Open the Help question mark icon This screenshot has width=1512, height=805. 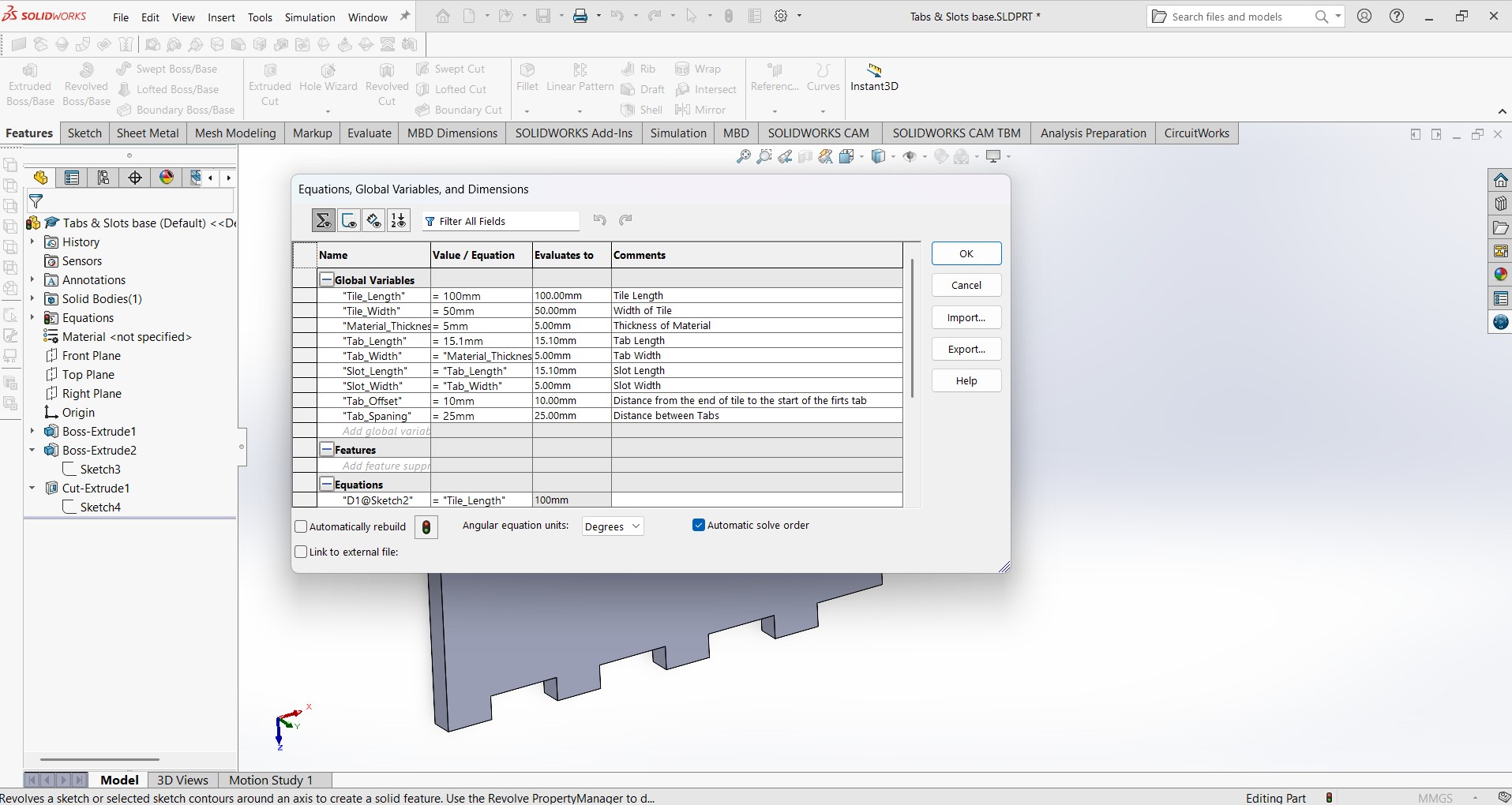pos(1397,16)
